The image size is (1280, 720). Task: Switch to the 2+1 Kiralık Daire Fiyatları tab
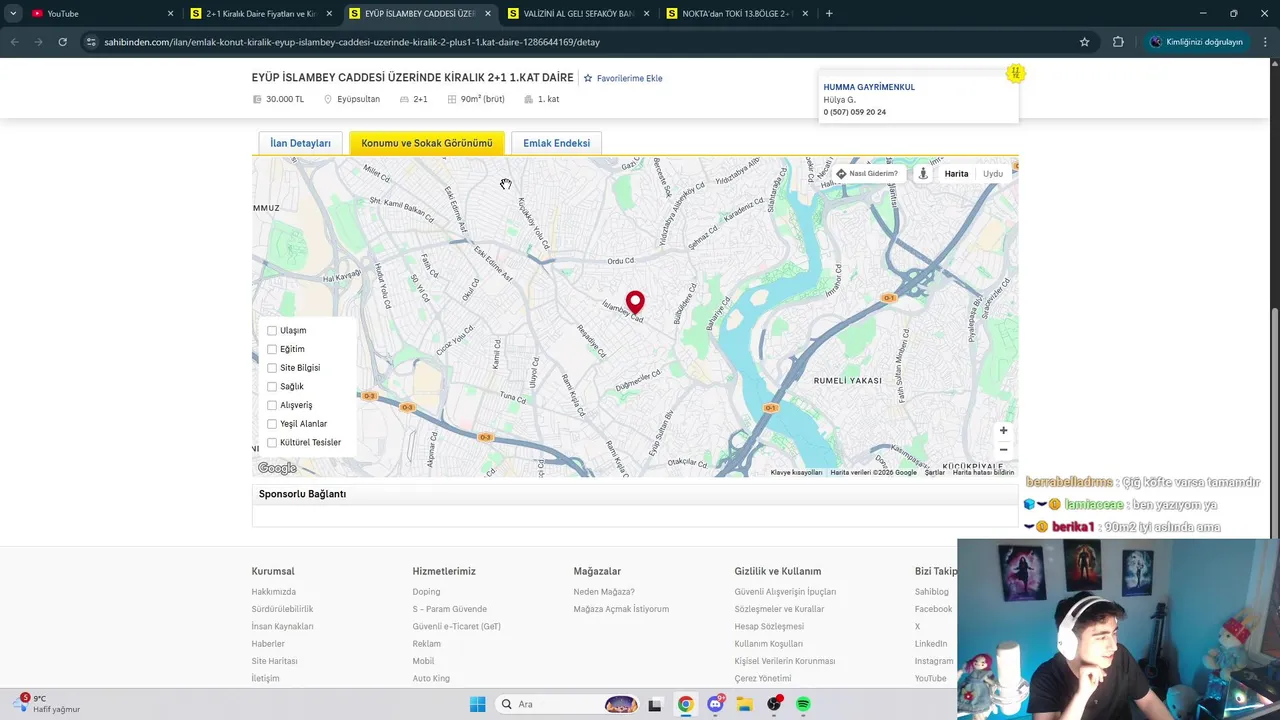(260, 14)
